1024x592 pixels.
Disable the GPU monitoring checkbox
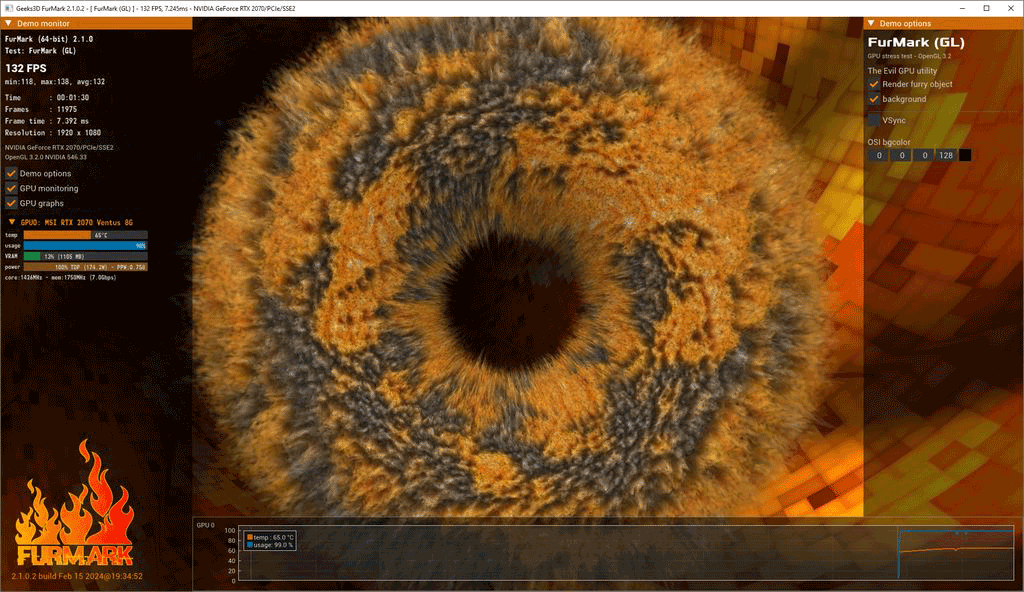coord(12,188)
